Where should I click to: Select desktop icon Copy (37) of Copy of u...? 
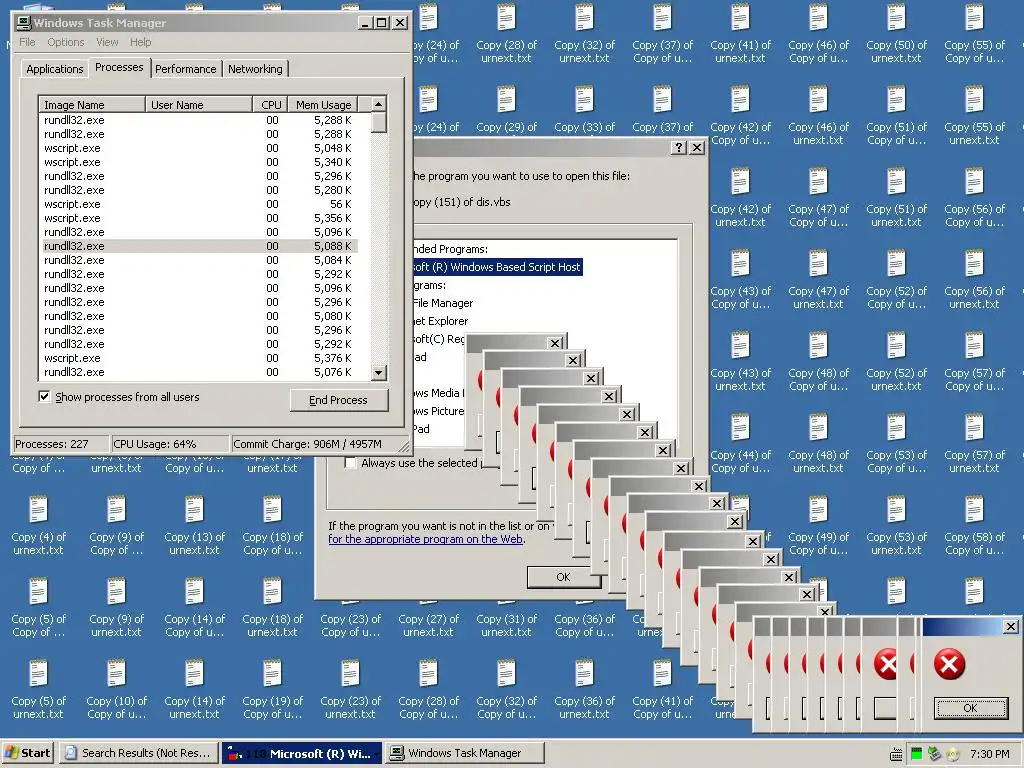pyautogui.click(x=662, y=33)
